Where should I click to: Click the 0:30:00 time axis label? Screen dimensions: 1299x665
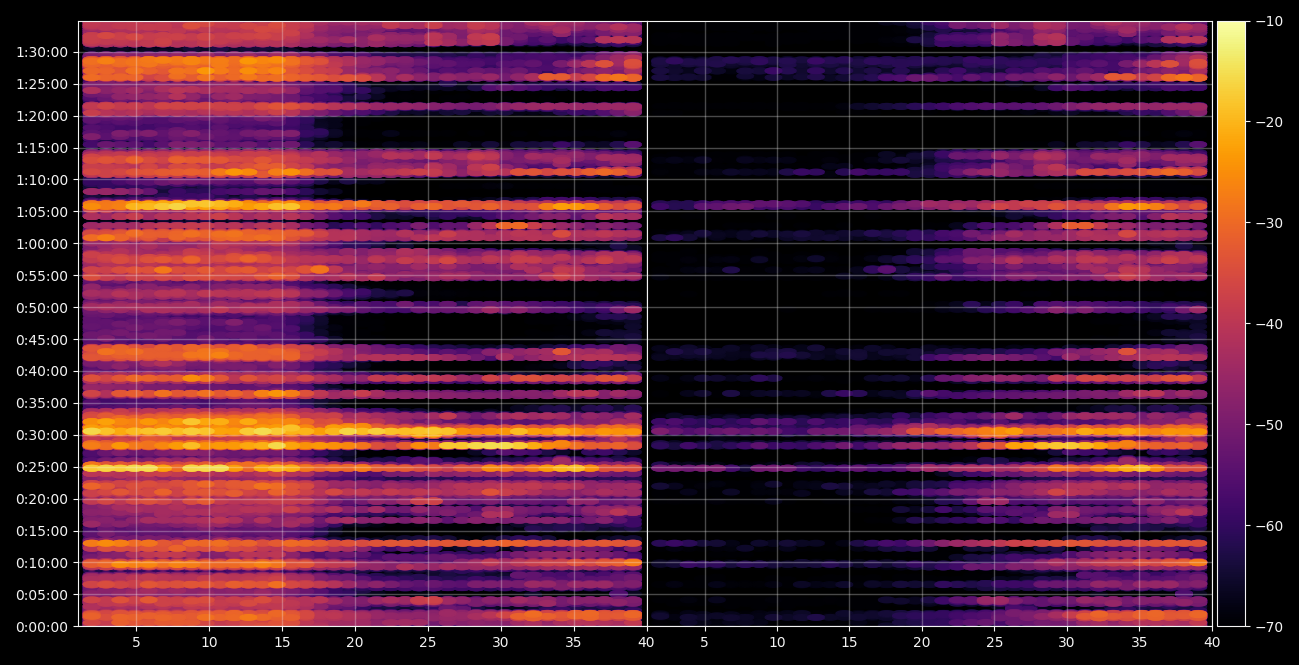pos(42,435)
